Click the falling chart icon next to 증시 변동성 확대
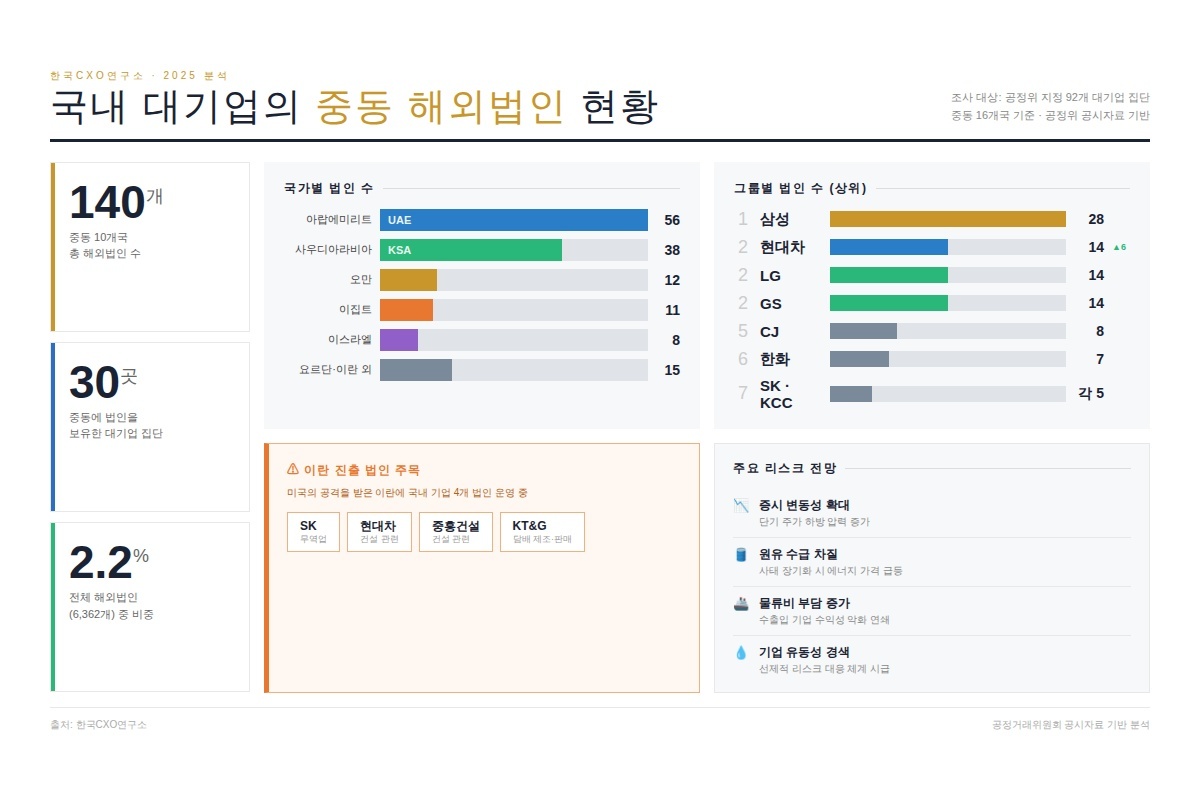The image size is (1200, 800). click(x=741, y=506)
